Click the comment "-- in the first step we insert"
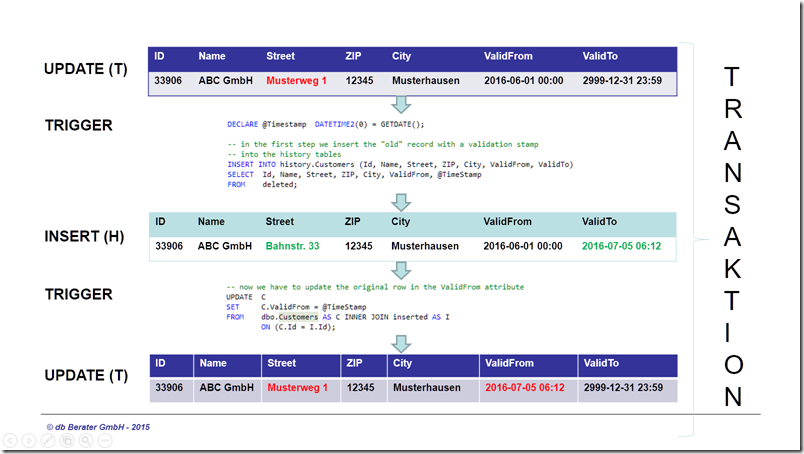Viewport: 804px width, 454px height. (x=383, y=144)
